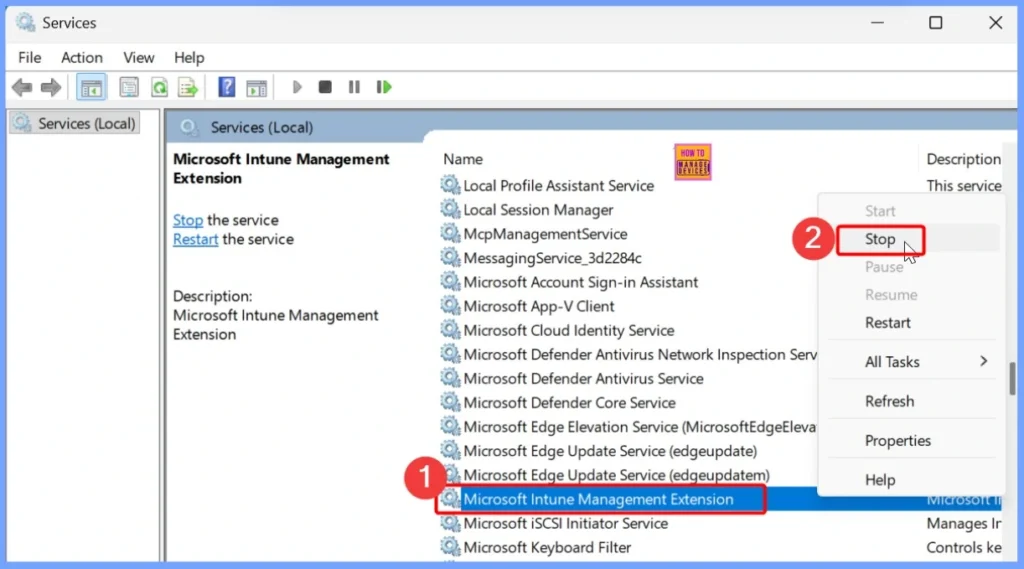
Task: Open the Action menu
Action: (x=81, y=58)
